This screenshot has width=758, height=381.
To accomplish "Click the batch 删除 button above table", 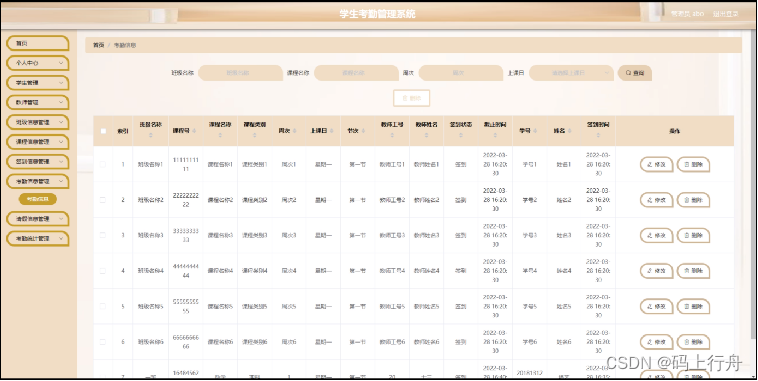I will pos(411,98).
